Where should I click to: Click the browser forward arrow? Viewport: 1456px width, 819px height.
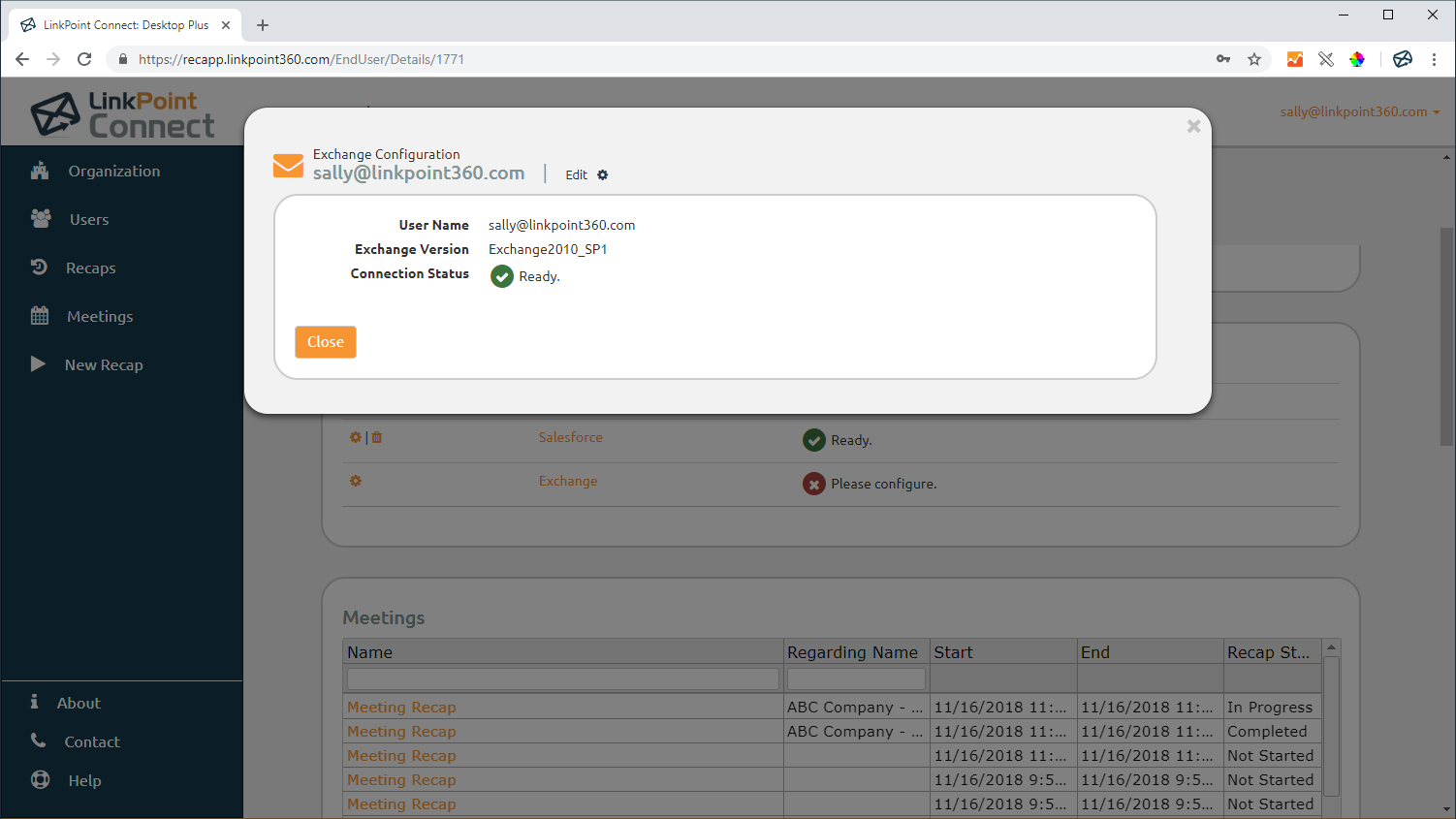[53, 59]
